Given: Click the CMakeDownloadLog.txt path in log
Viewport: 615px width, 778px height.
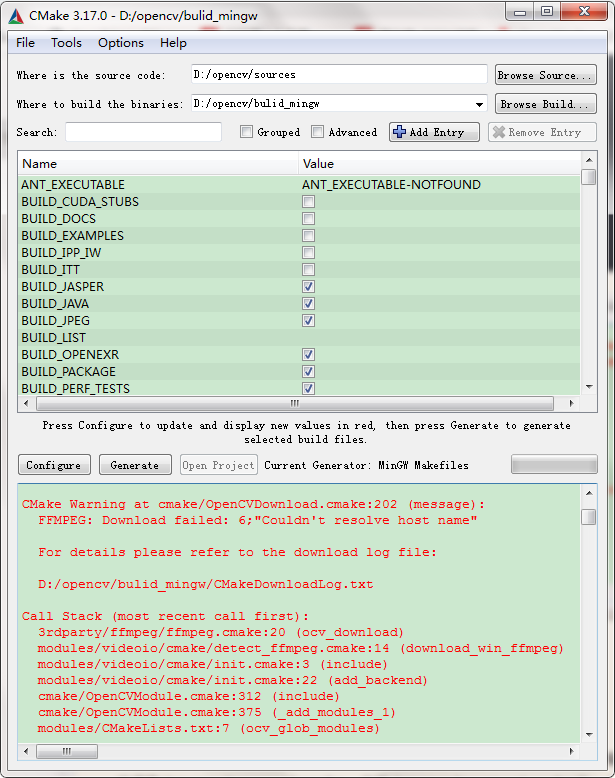Looking at the screenshot, I should tap(205, 584).
